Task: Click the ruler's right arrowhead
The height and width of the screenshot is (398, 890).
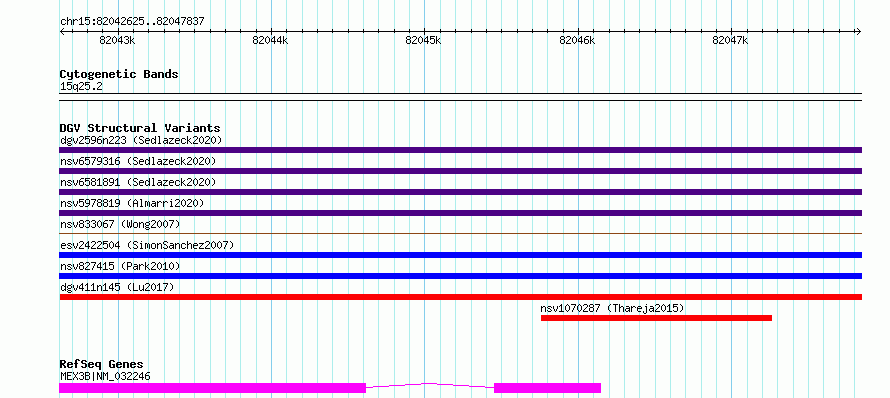Action: (859, 31)
